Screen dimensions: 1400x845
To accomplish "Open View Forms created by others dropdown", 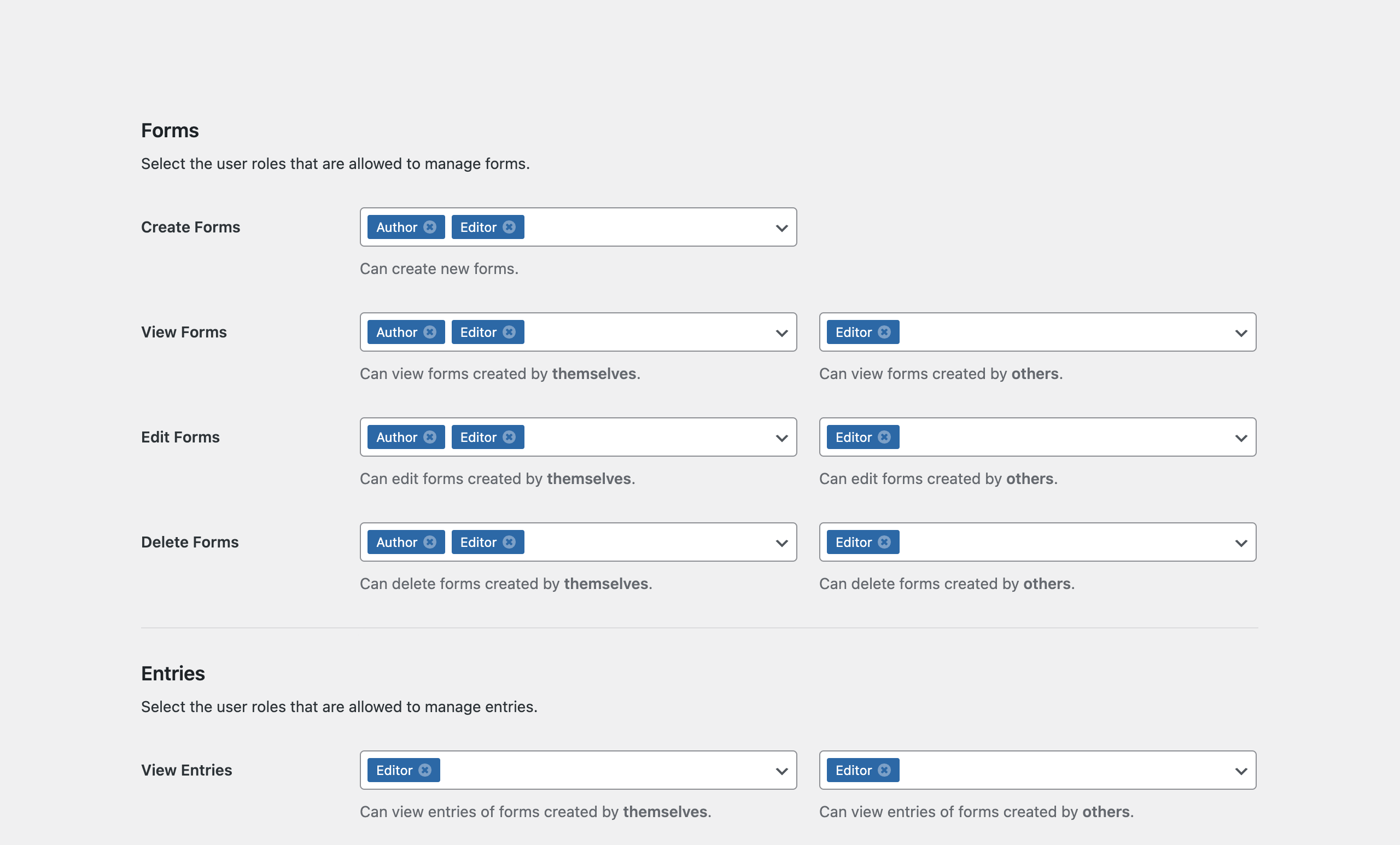I will point(1241,333).
